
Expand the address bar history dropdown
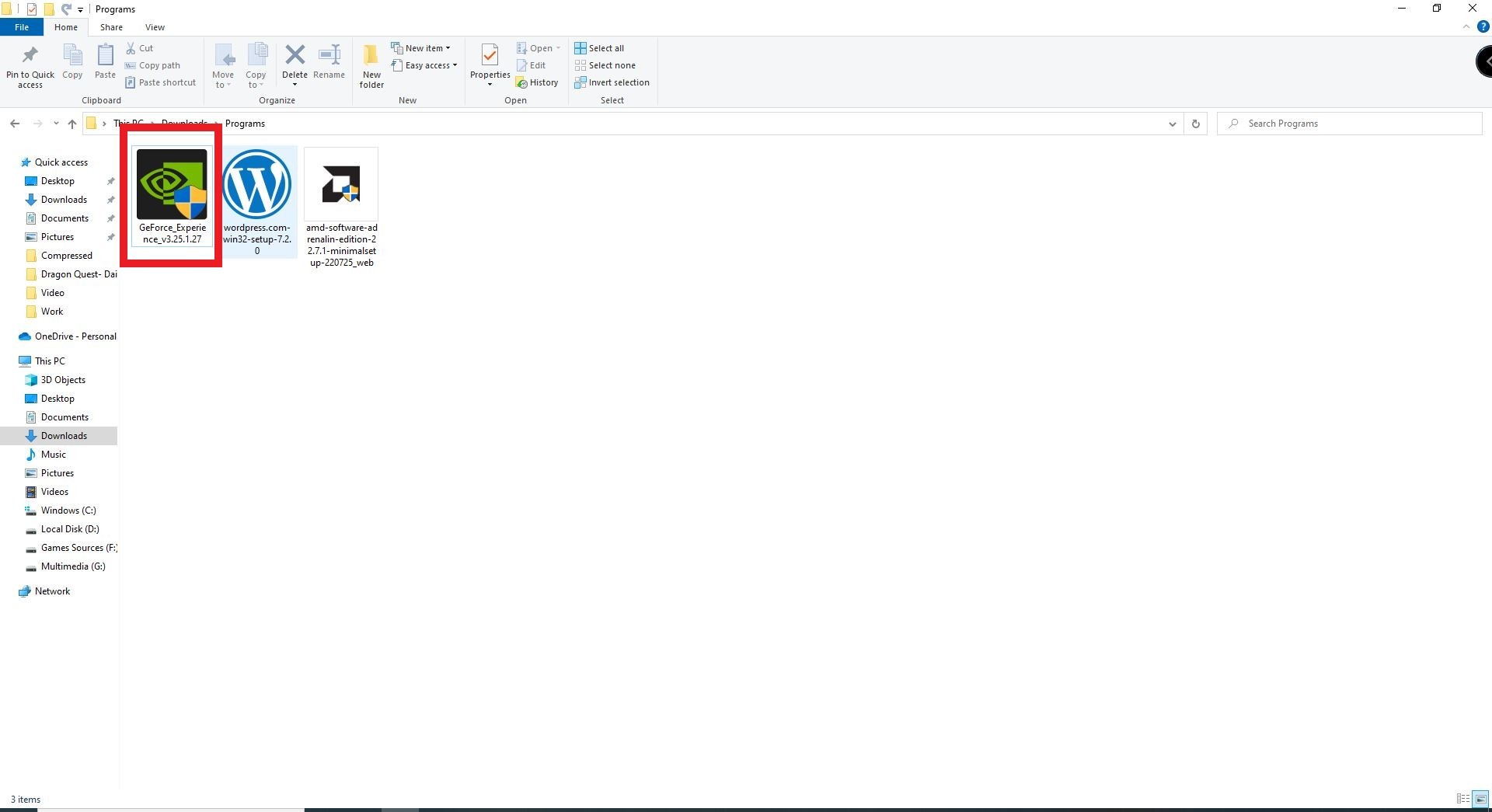coord(1172,124)
